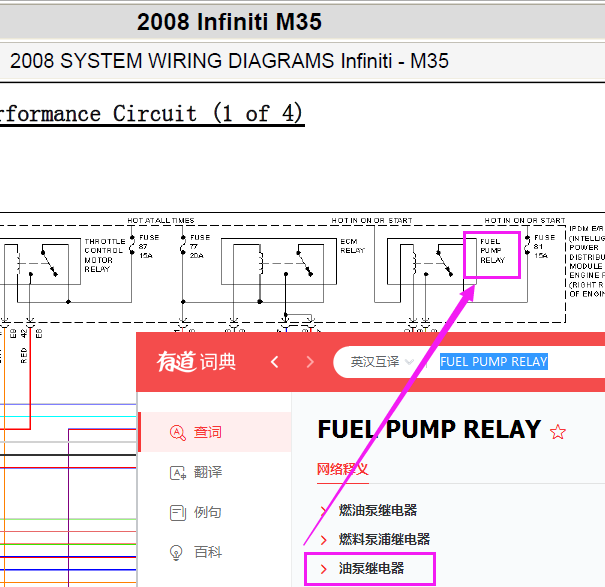Click the FUEL PUMP RELAY headword
605x587 pixels.
pyautogui.click(x=429, y=429)
